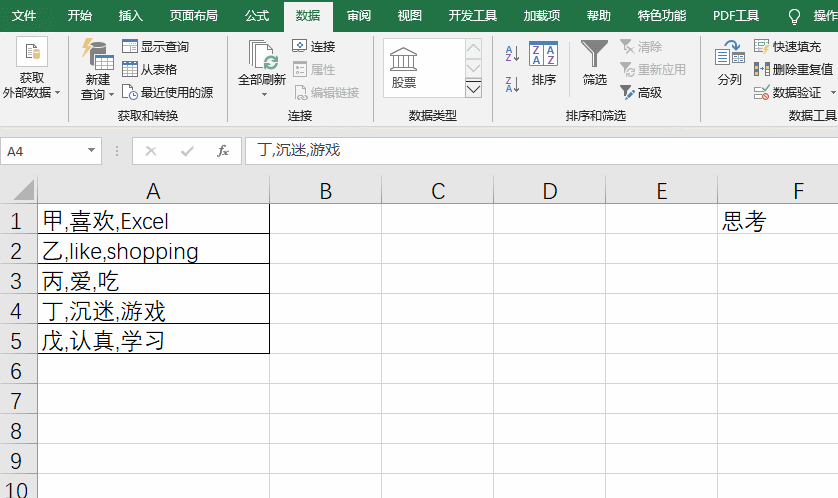Screen dimensions: 838x498
Task: Switch to Home (开始) tab
Action: click(80, 15)
